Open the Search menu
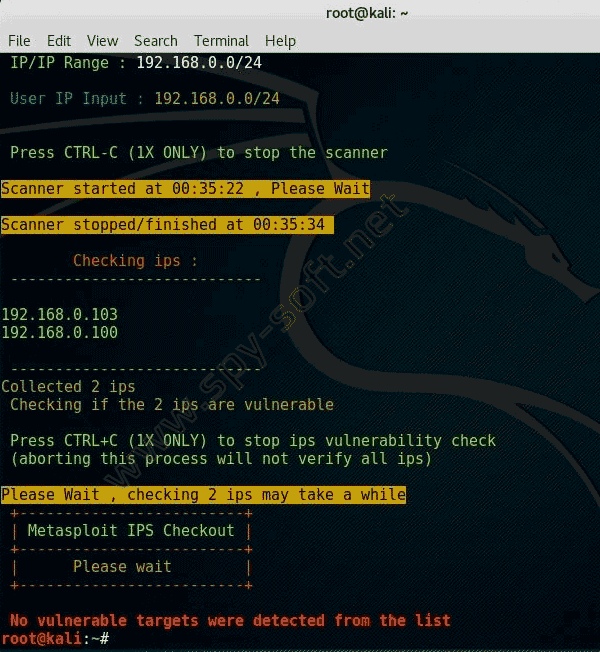The width and height of the screenshot is (600, 652). click(x=156, y=41)
